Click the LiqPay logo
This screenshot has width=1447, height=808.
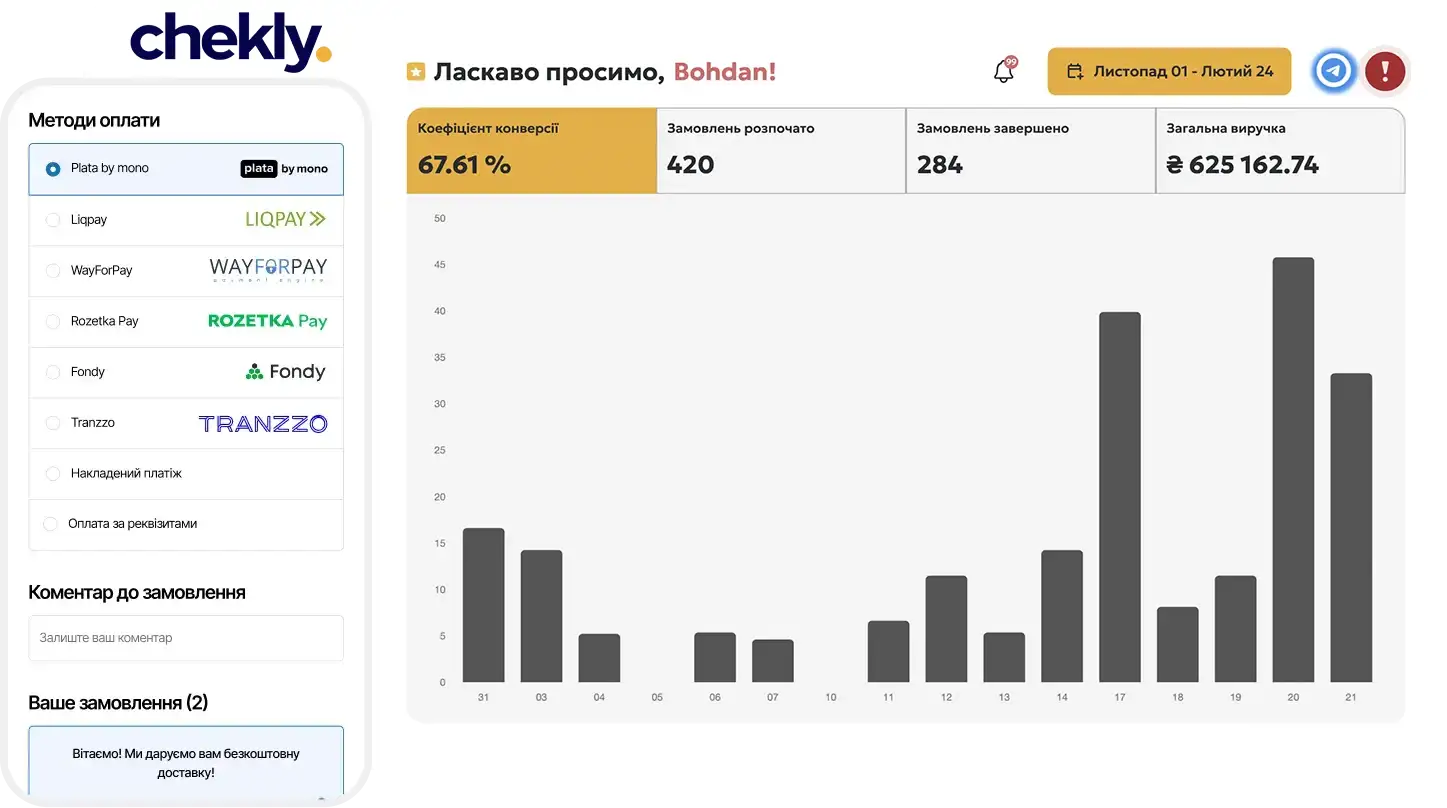coord(285,219)
